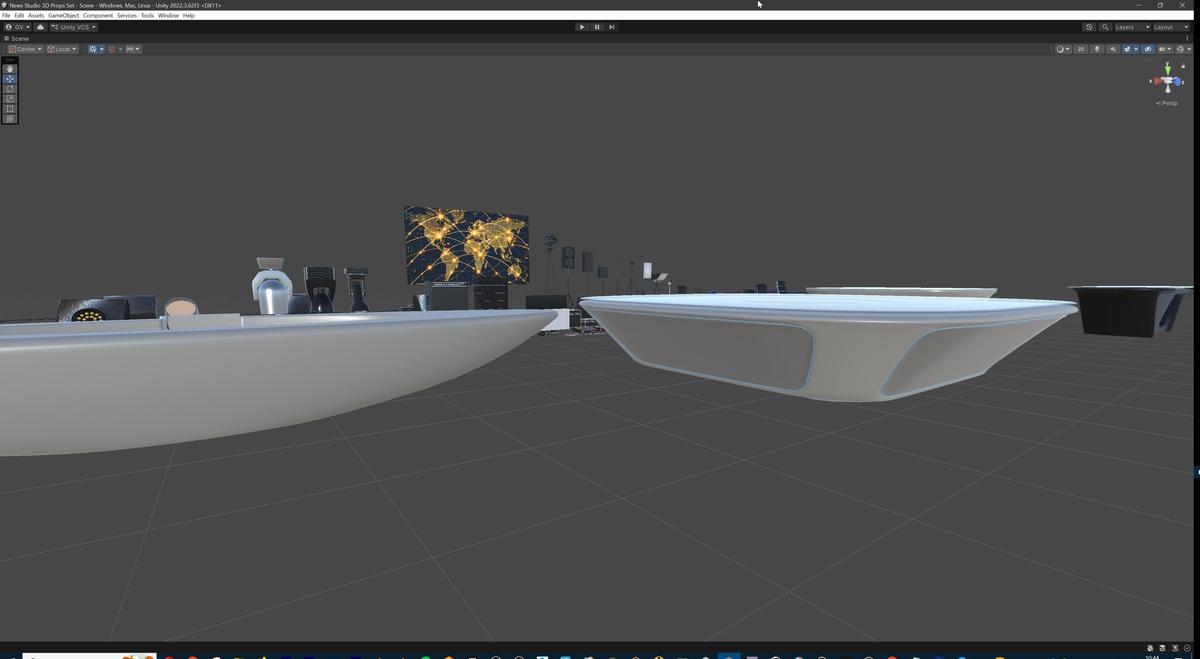Select the Scale tool
The width and height of the screenshot is (1200, 659).
(10, 99)
